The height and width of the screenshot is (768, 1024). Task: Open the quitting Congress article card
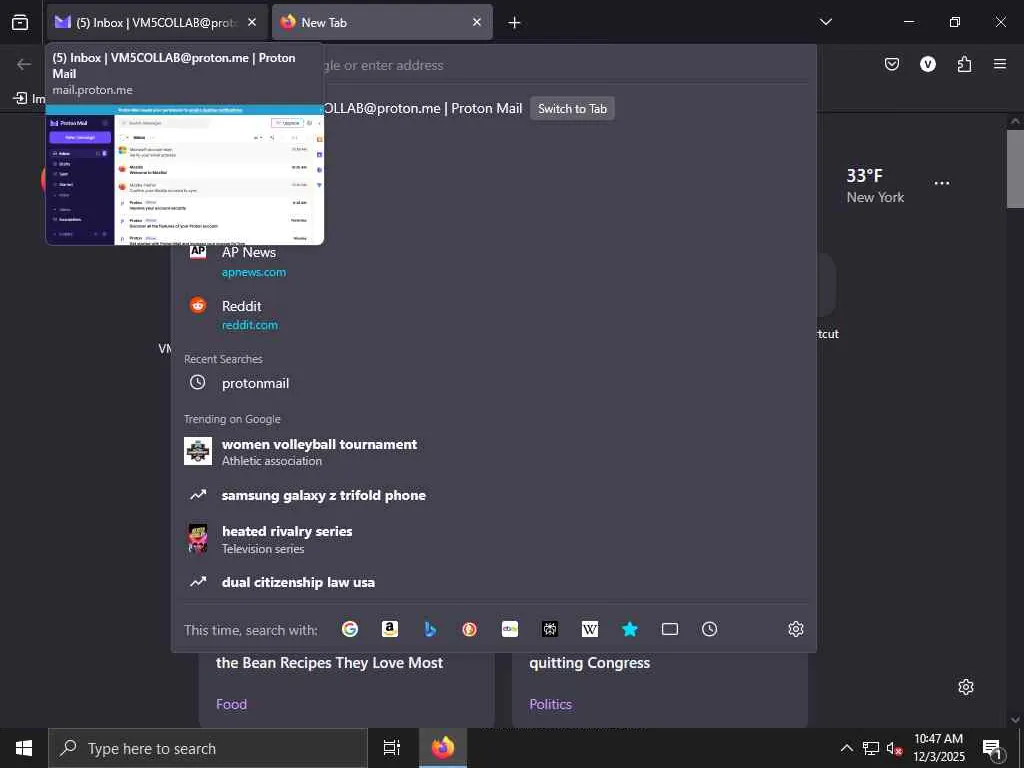660,689
